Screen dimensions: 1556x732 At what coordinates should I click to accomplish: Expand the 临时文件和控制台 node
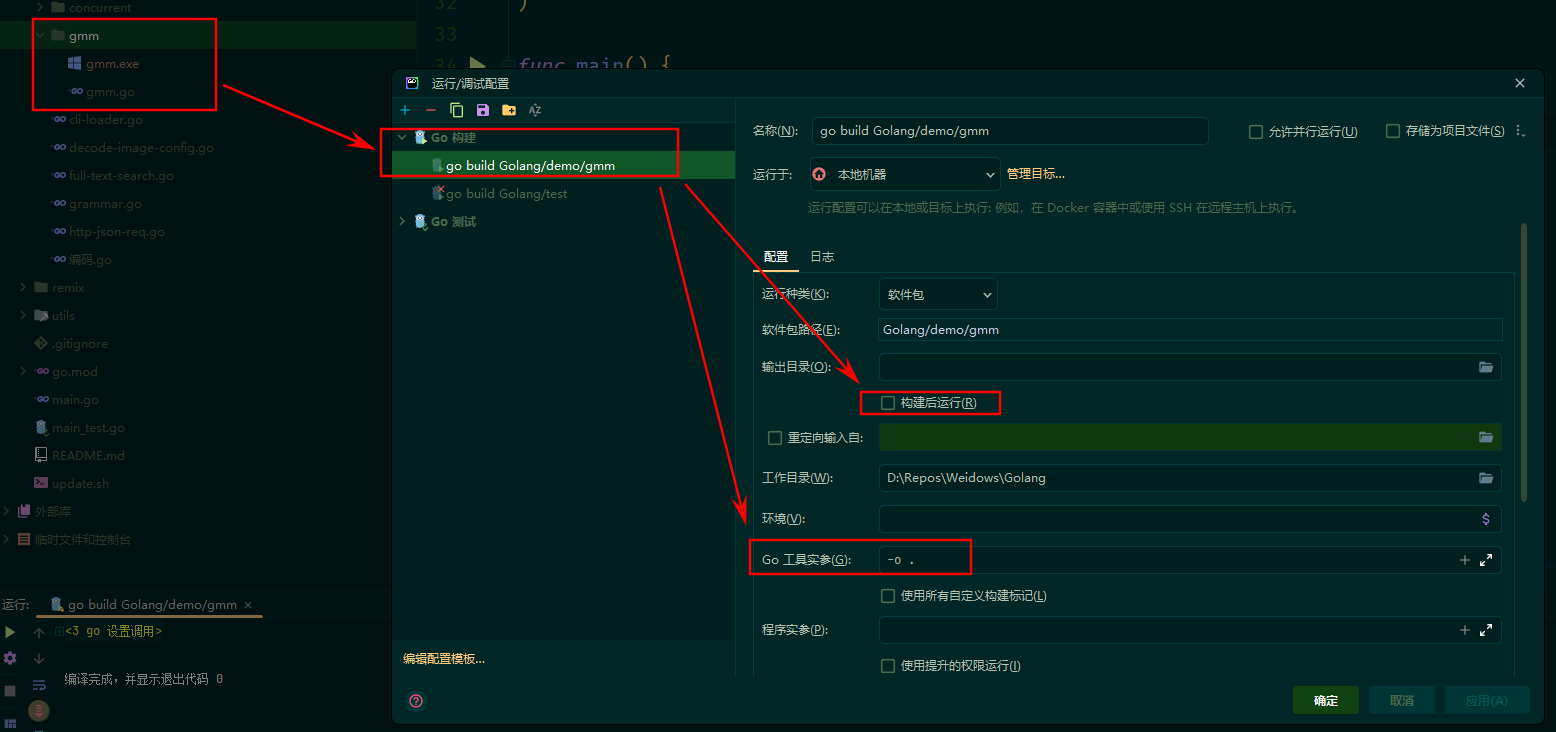point(6,540)
